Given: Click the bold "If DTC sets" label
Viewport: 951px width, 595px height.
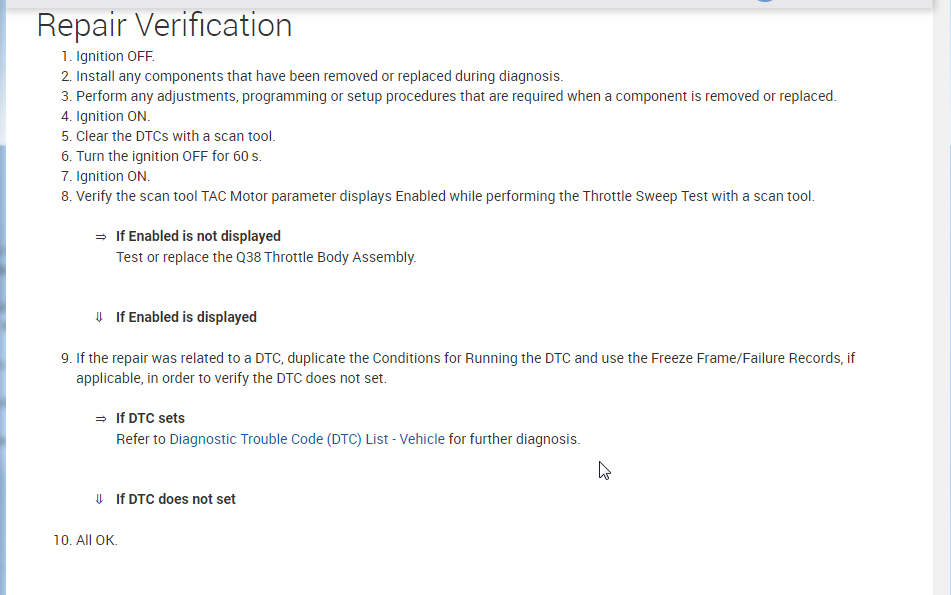Looking at the screenshot, I should click(x=150, y=419).
